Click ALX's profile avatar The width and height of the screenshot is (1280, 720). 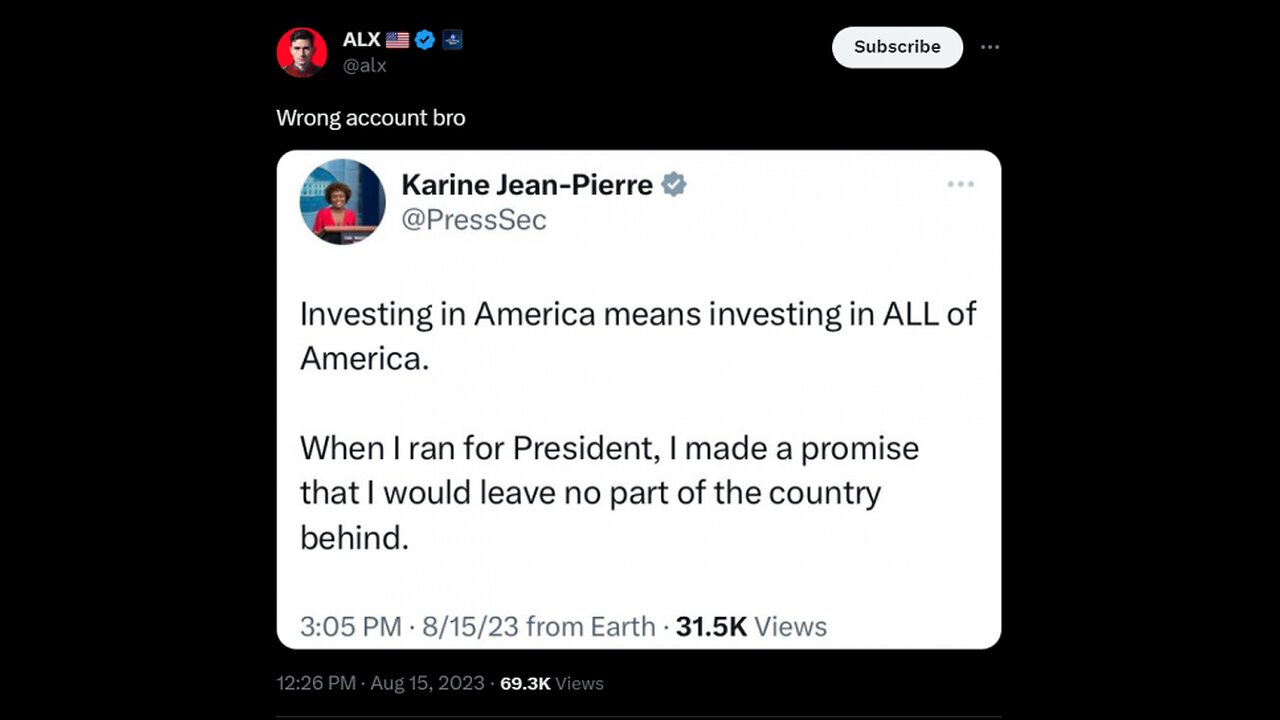pyautogui.click(x=301, y=52)
